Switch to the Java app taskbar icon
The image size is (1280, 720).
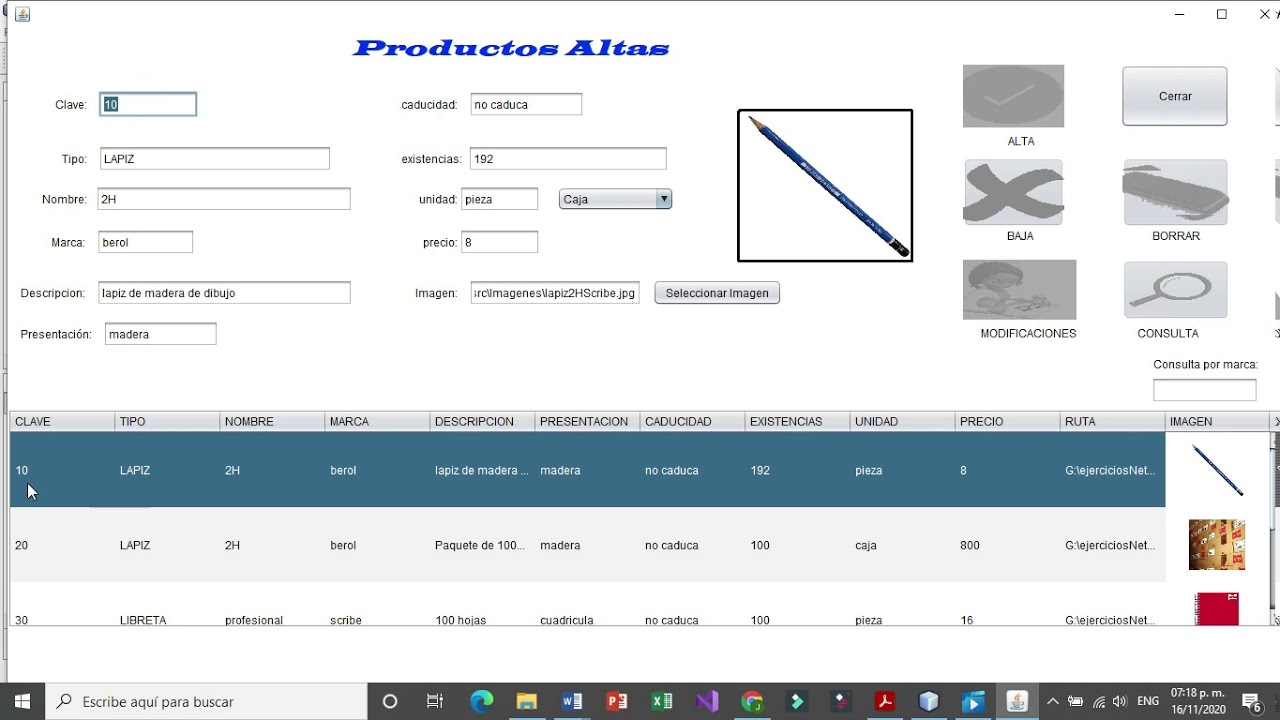pos(1017,702)
